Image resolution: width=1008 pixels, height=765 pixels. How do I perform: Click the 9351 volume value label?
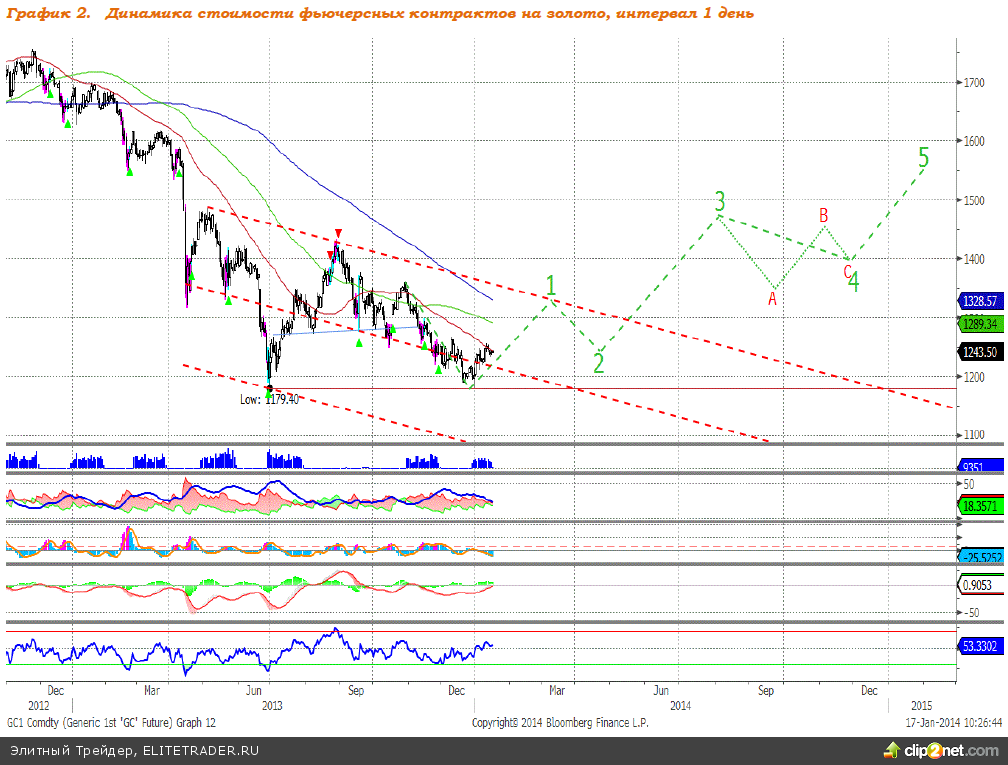coord(974,467)
